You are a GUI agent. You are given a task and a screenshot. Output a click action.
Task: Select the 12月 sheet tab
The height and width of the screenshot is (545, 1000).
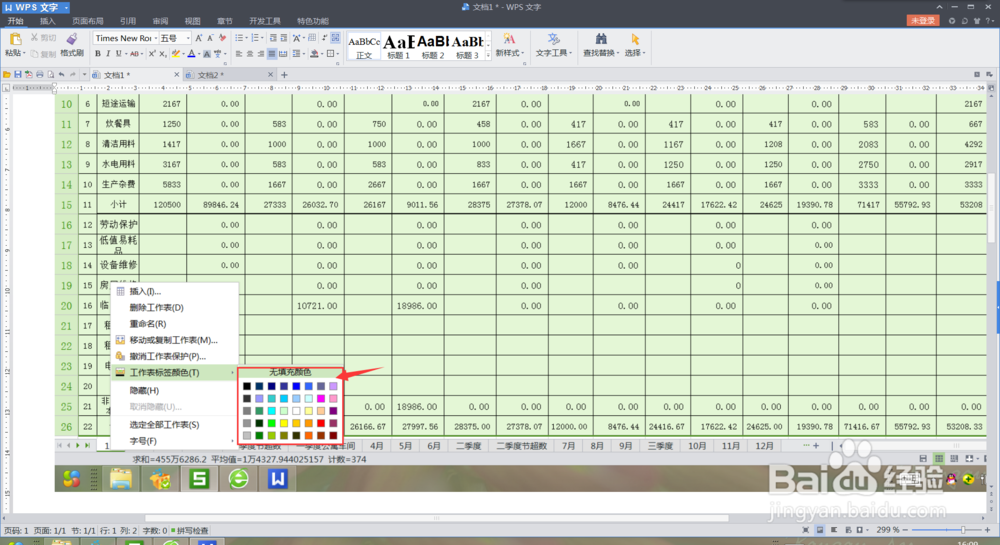[764, 446]
